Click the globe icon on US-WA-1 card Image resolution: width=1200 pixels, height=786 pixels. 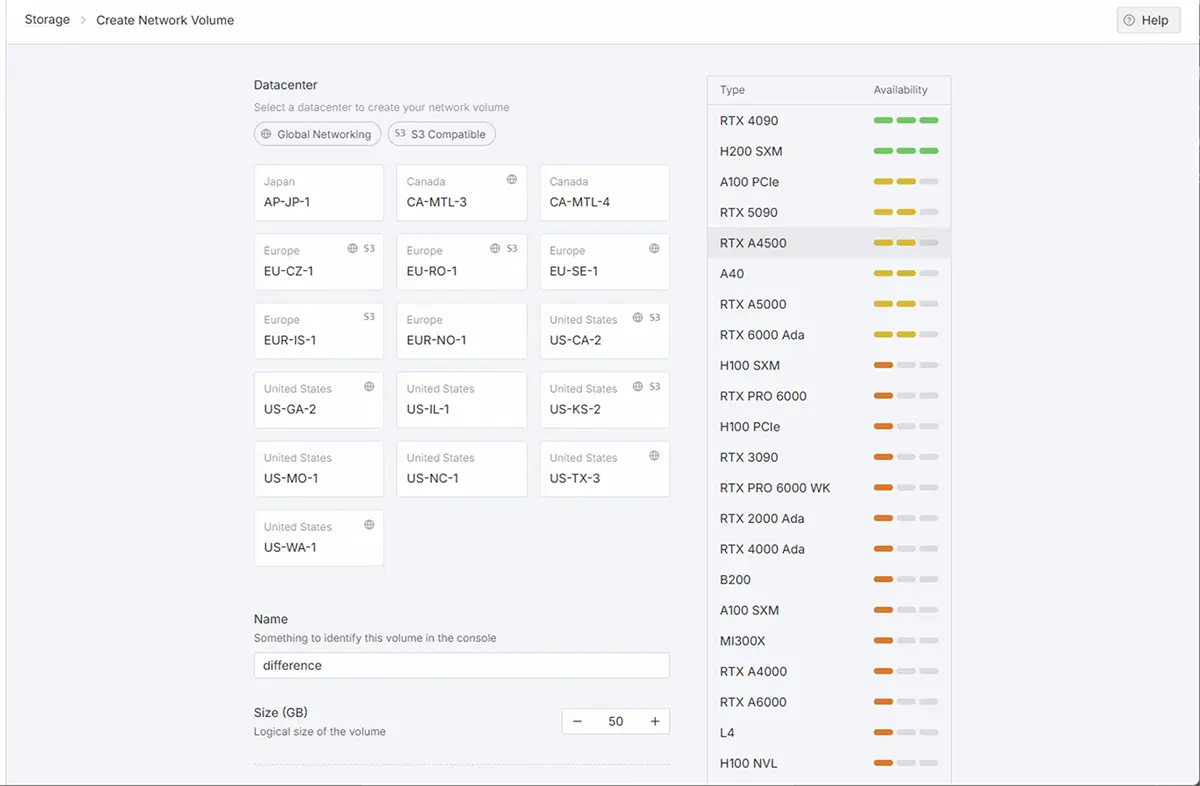click(369, 524)
